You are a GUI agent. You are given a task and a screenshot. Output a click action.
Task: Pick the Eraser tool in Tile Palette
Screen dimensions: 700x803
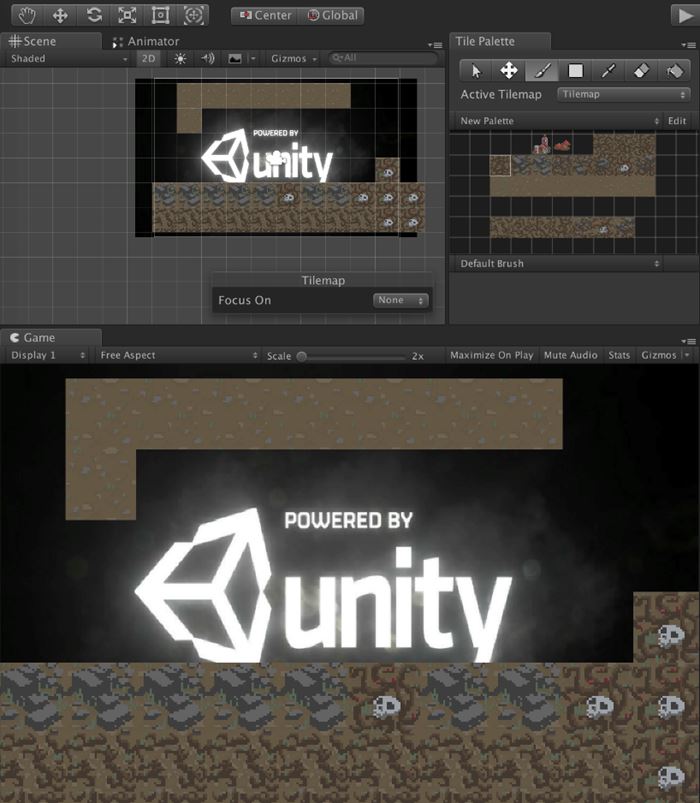click(x=642, y=71)
